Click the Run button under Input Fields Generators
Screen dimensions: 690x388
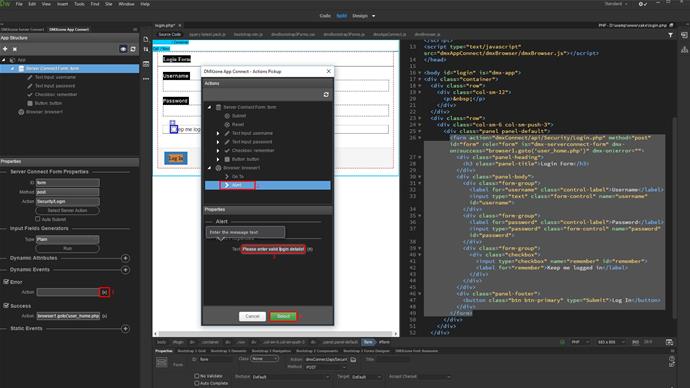click(67, 249)
